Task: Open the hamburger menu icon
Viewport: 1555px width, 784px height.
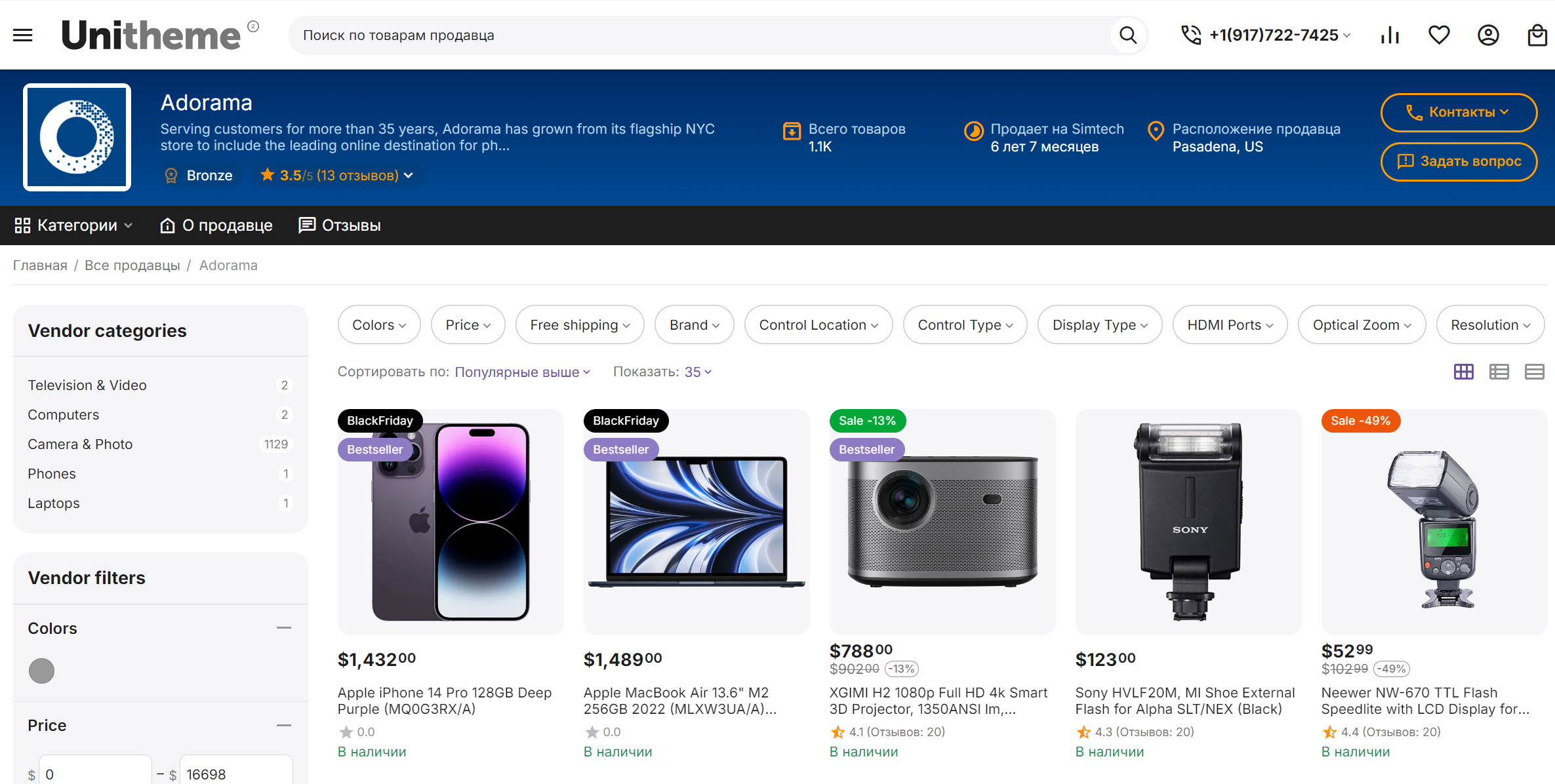Action: pyautogui.click(x=23, y=35)
